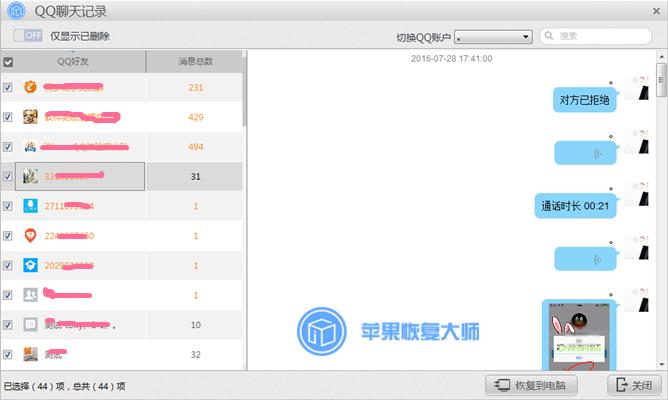Click the chat panel scrollbar up arrow
Viewport: 668px width, 400px height.
point(661,56)
